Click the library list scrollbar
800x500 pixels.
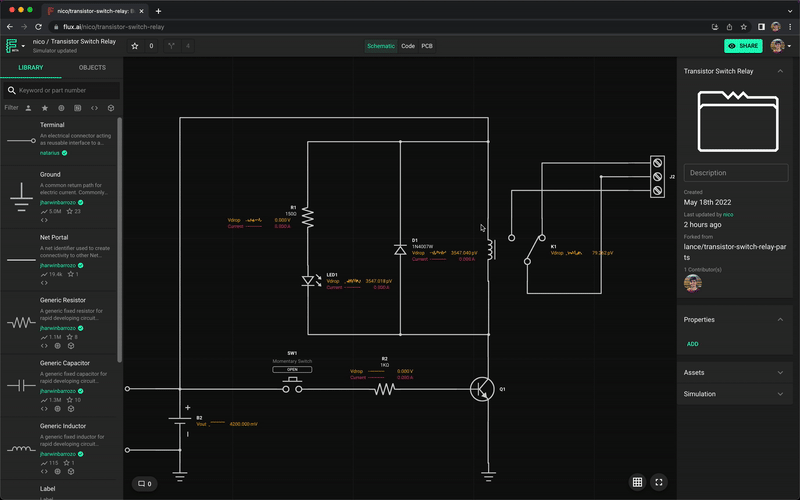pos(119,240)
